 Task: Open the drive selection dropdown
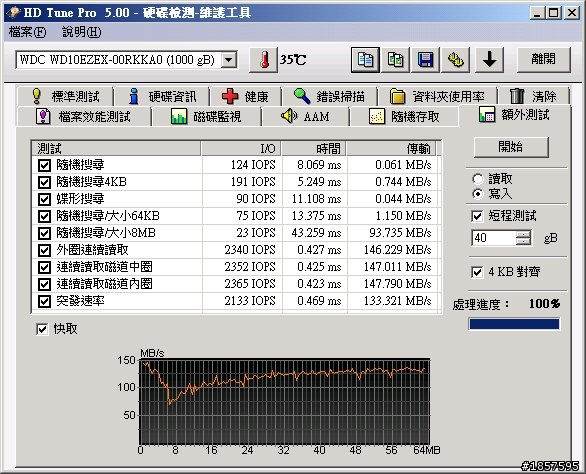pyautogui.click(x=229, y=60)
